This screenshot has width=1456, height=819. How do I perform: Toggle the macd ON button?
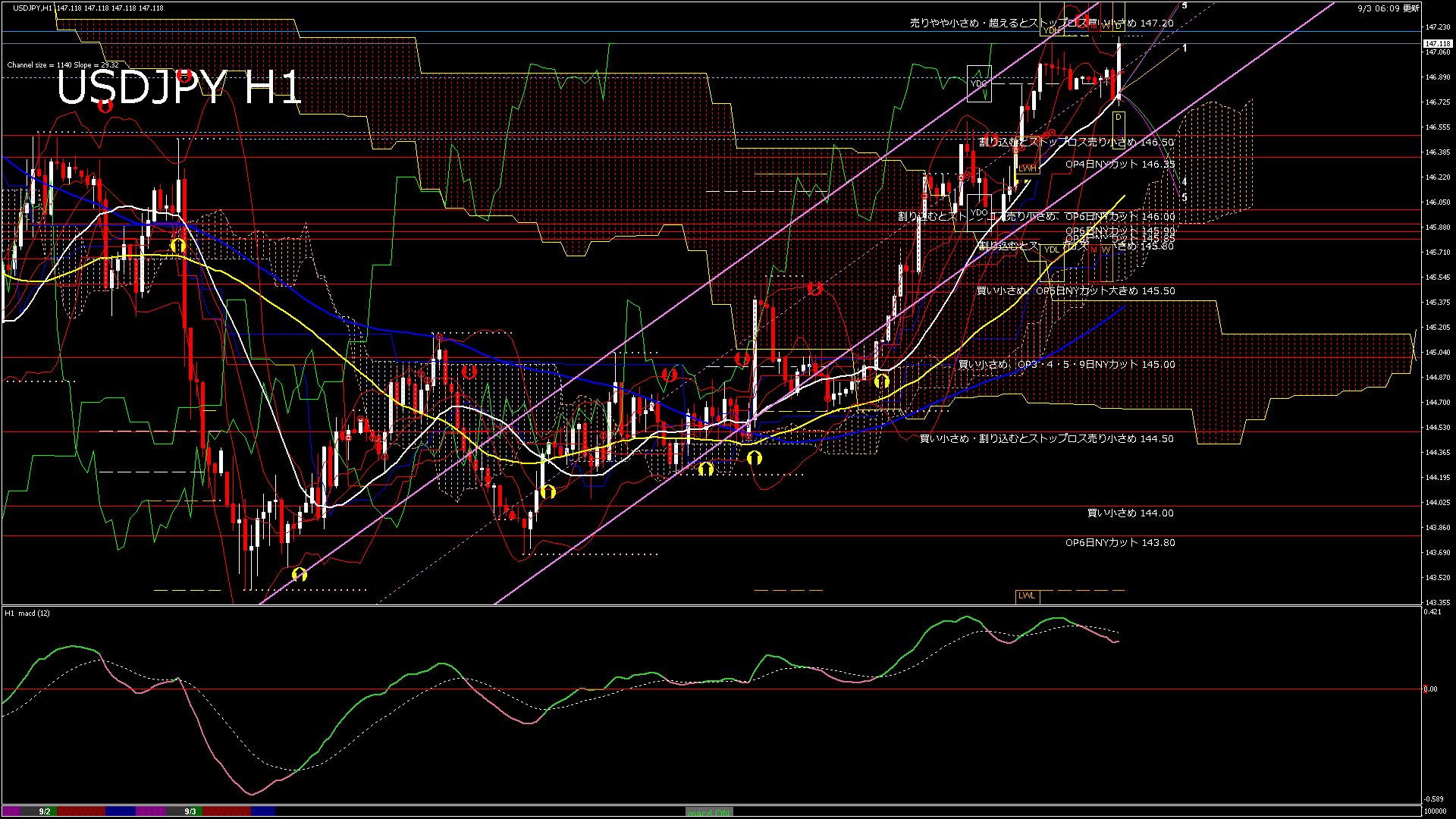click(x=709, y=811)
